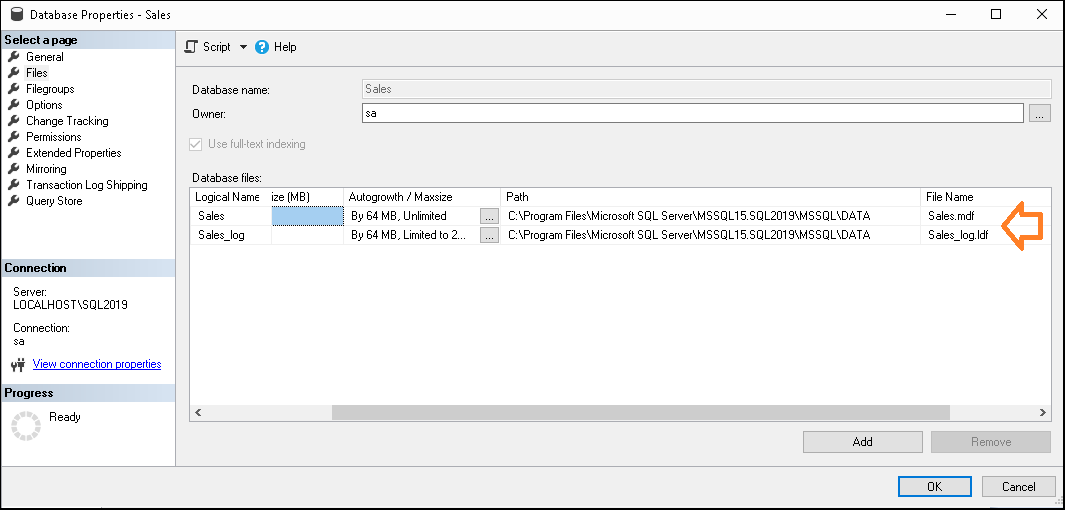The width and height of the screenshot is (1065, 510).
Task: Open the Permissions page
Action: pyautogui.click(x=54, y=136)
